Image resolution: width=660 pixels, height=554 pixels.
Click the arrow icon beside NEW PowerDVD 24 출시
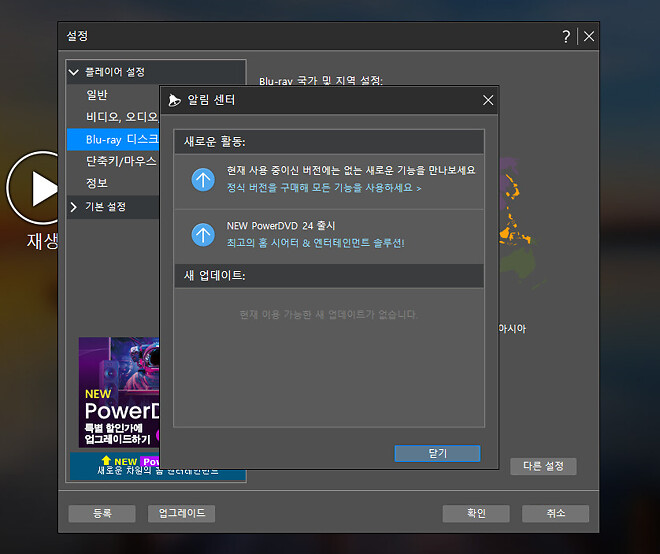(203, 234)
